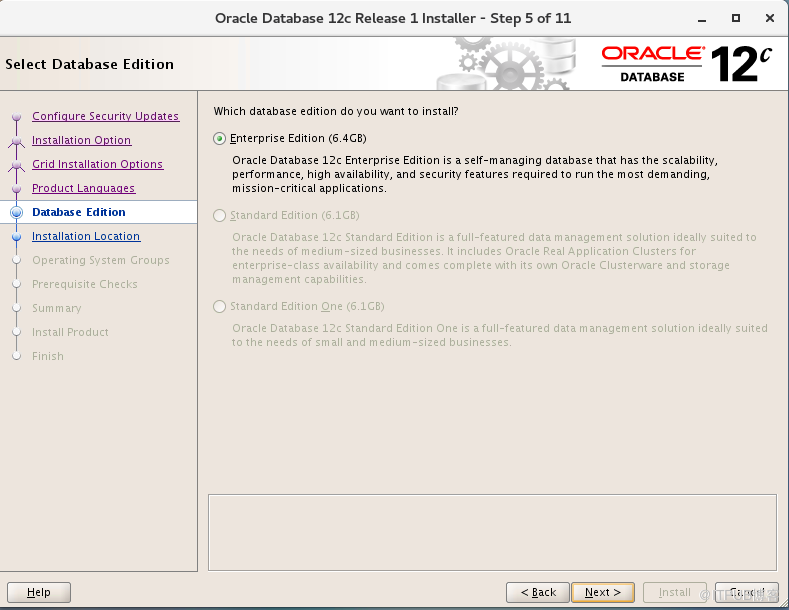Select the Enterprise Edition radio button
The width and height of the screenshot is (789, 610).
pos(219,138)
